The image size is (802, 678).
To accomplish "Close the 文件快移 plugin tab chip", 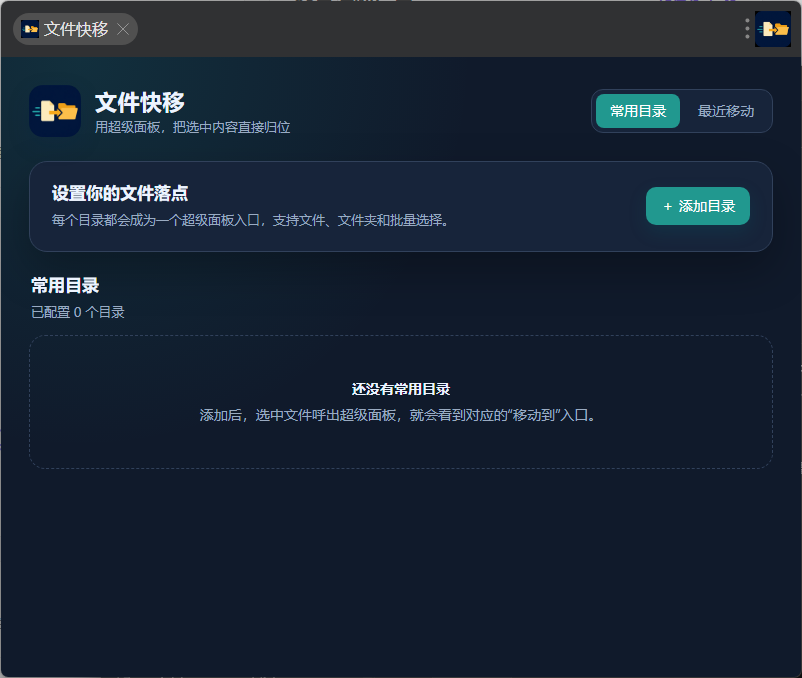I will [x=123, y=29].
